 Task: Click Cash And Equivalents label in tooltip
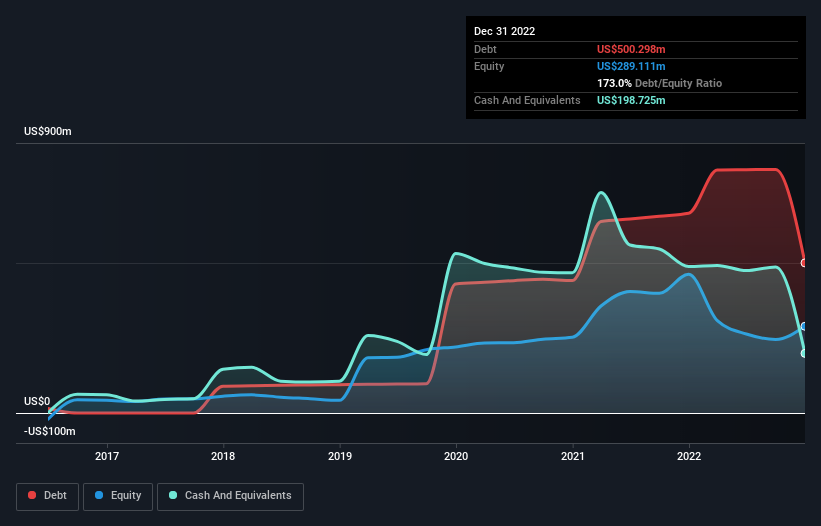[x=527, y=100]
